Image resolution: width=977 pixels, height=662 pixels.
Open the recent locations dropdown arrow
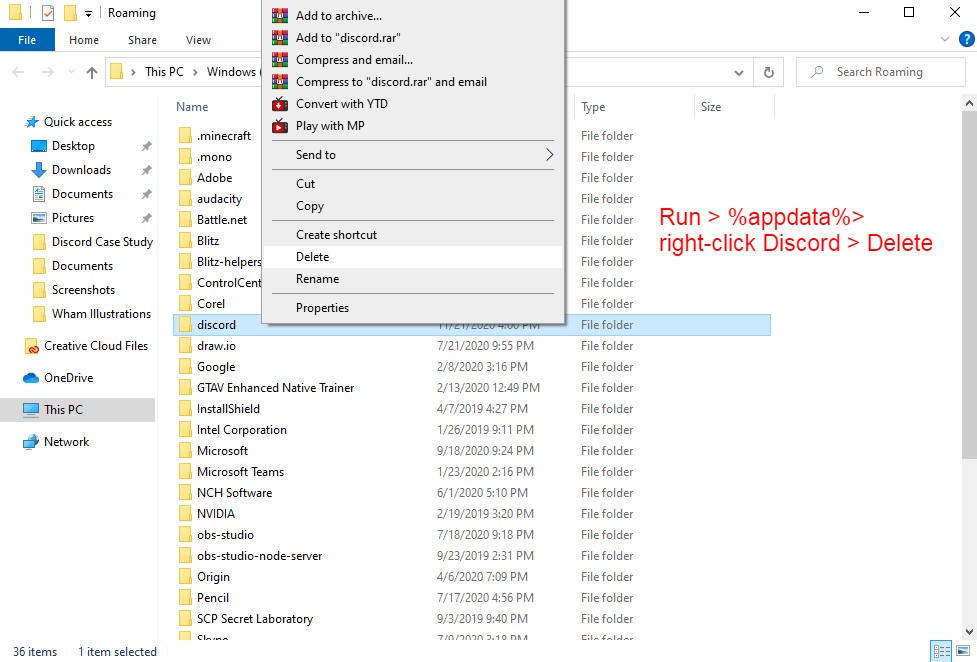[71, 72]
